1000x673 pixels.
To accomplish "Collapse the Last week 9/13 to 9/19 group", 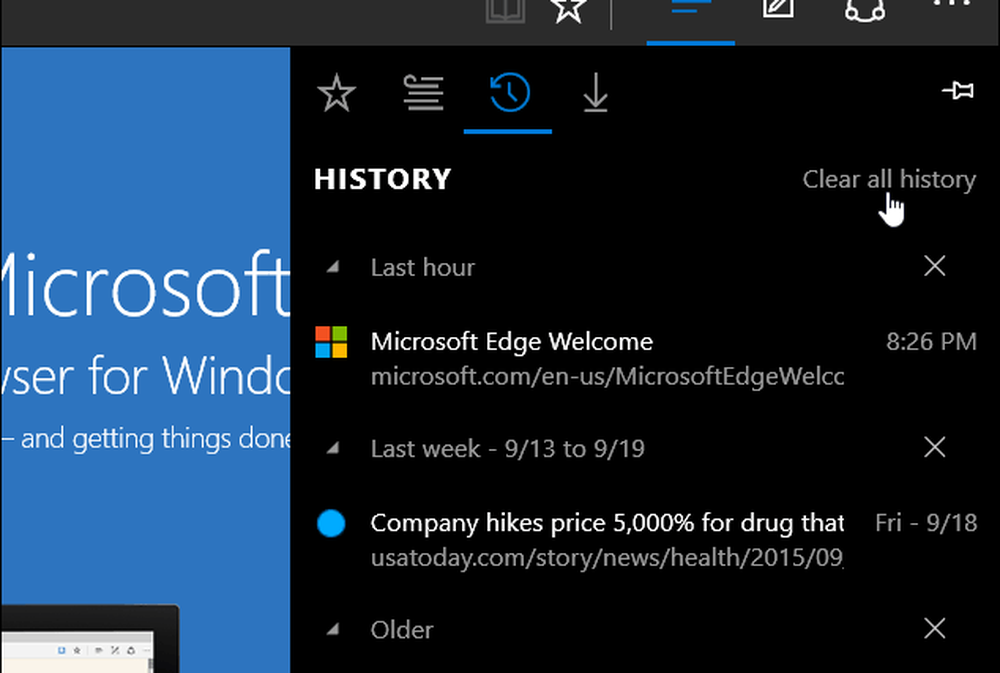I will (333, 448).
